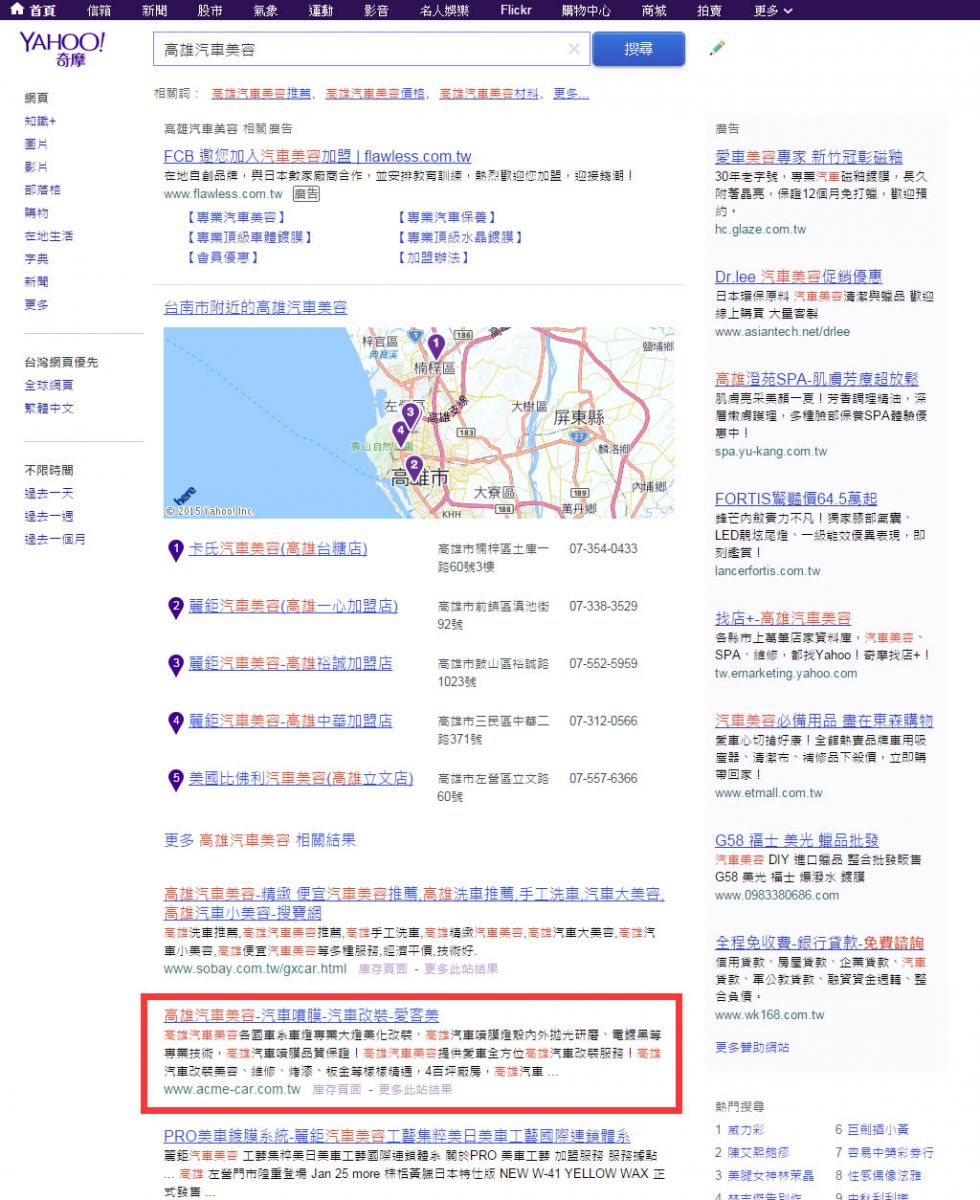Click 更多 高雄汽車美容 相關結果
Viewport: 980px width, 1200px height.
260,840
